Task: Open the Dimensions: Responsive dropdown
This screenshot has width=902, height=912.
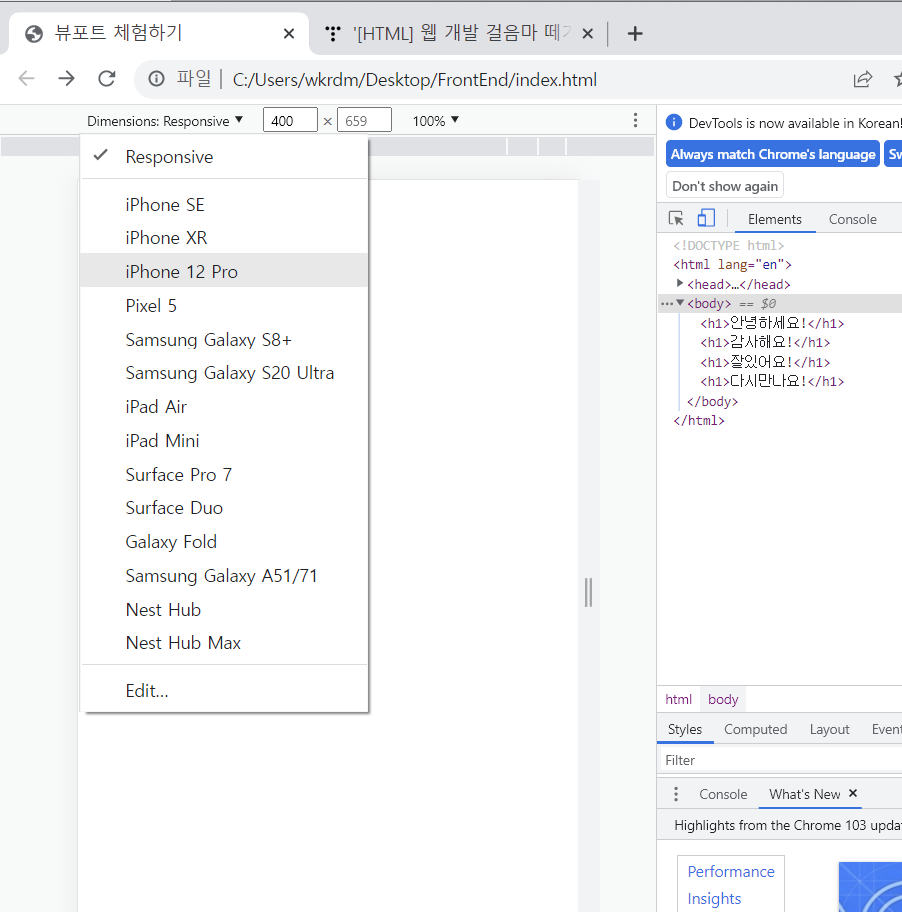Action: (x=165, y=121)
